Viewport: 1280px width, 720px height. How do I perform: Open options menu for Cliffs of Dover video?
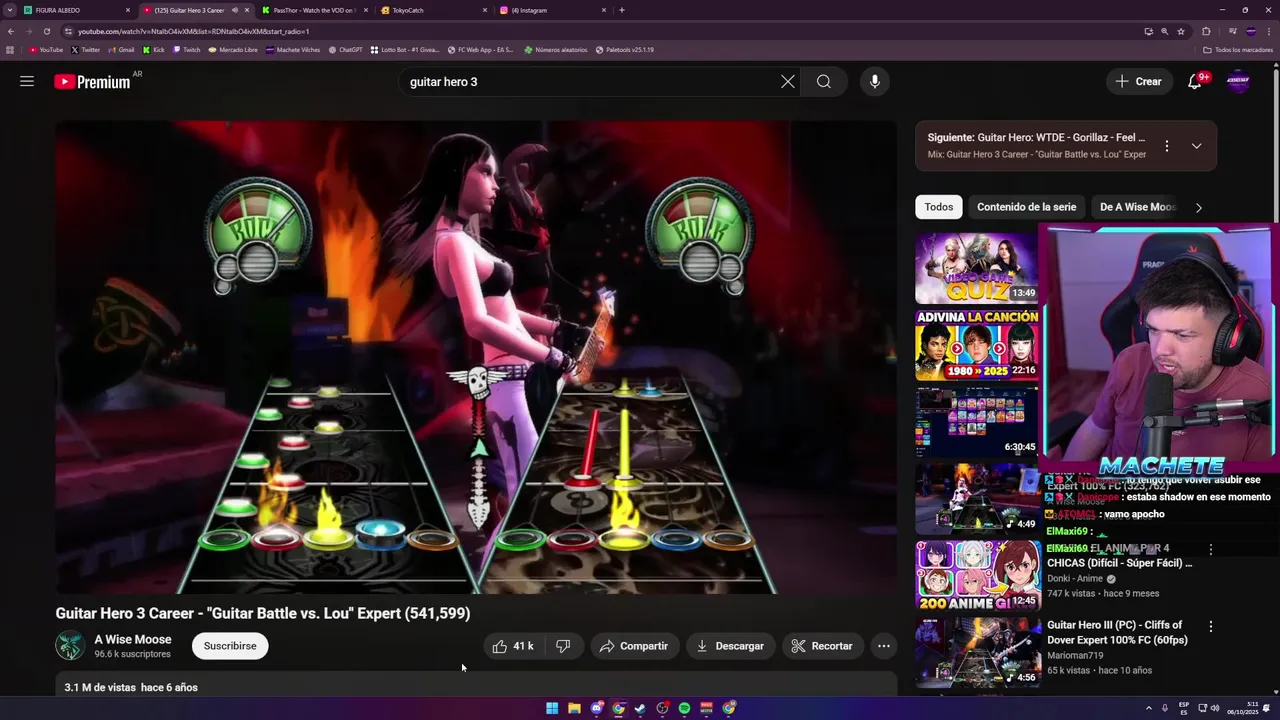(x=1210, y=627)
